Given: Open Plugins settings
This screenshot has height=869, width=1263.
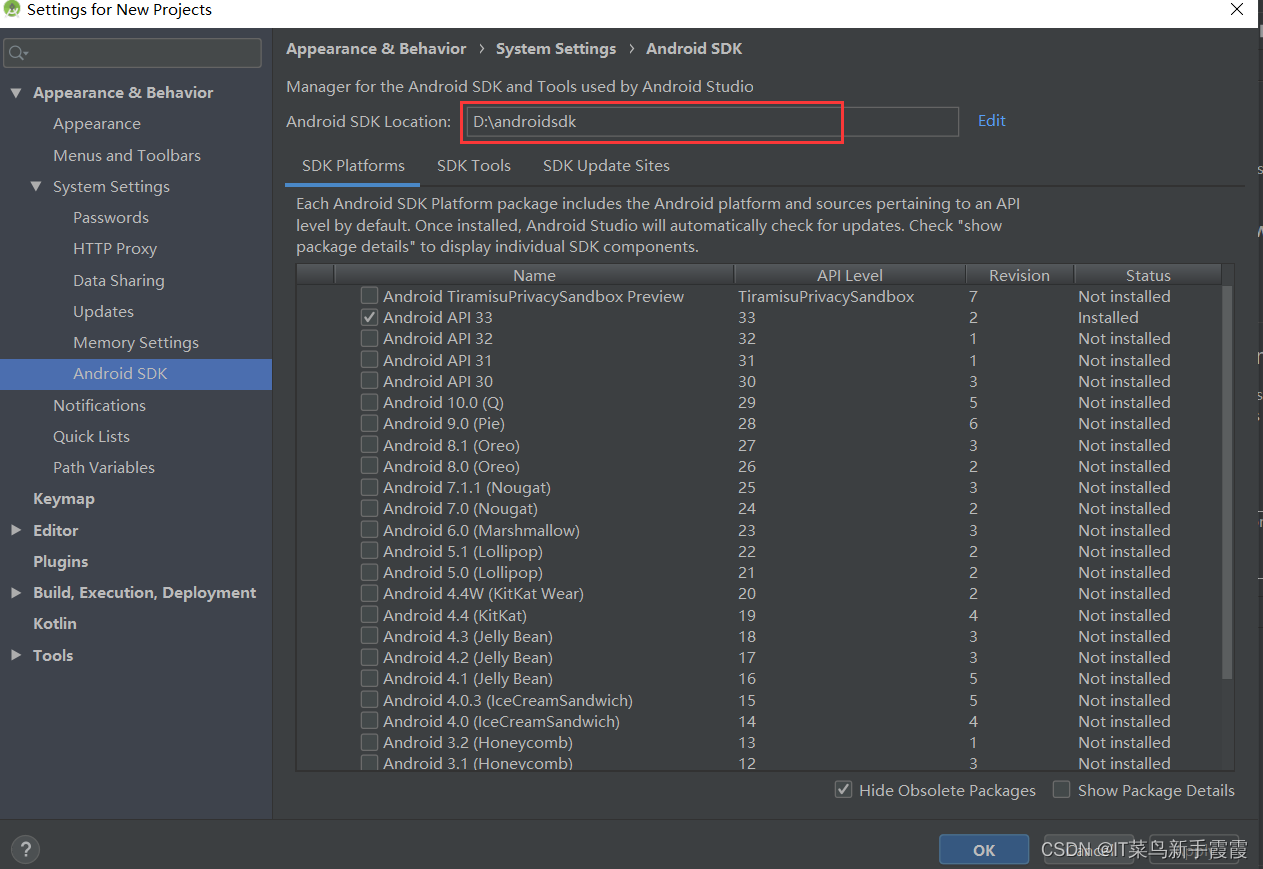Looking at the screenshot, I should [x=60, y=561].
